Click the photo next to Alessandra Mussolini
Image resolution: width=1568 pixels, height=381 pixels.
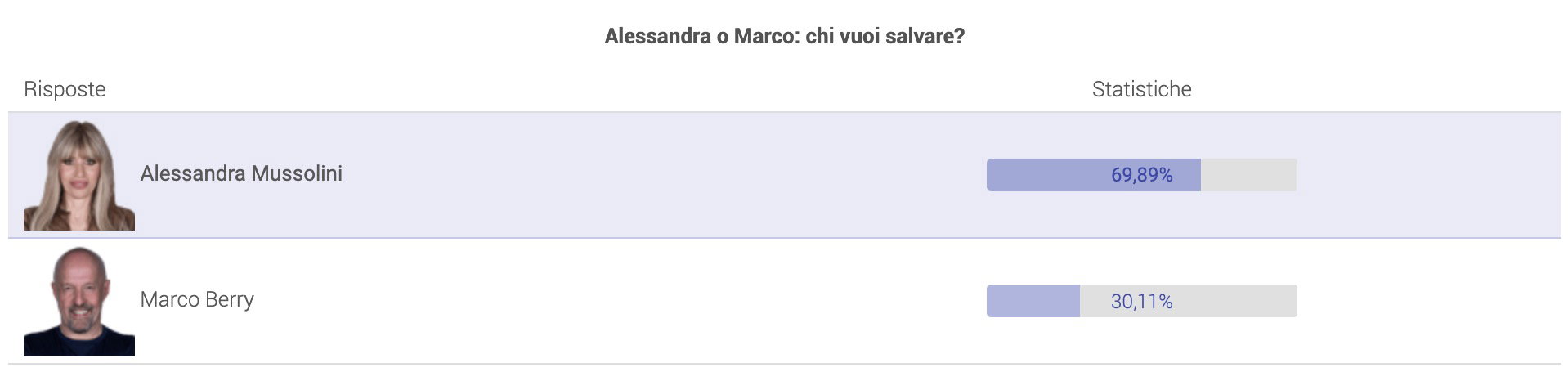(79, 175)
